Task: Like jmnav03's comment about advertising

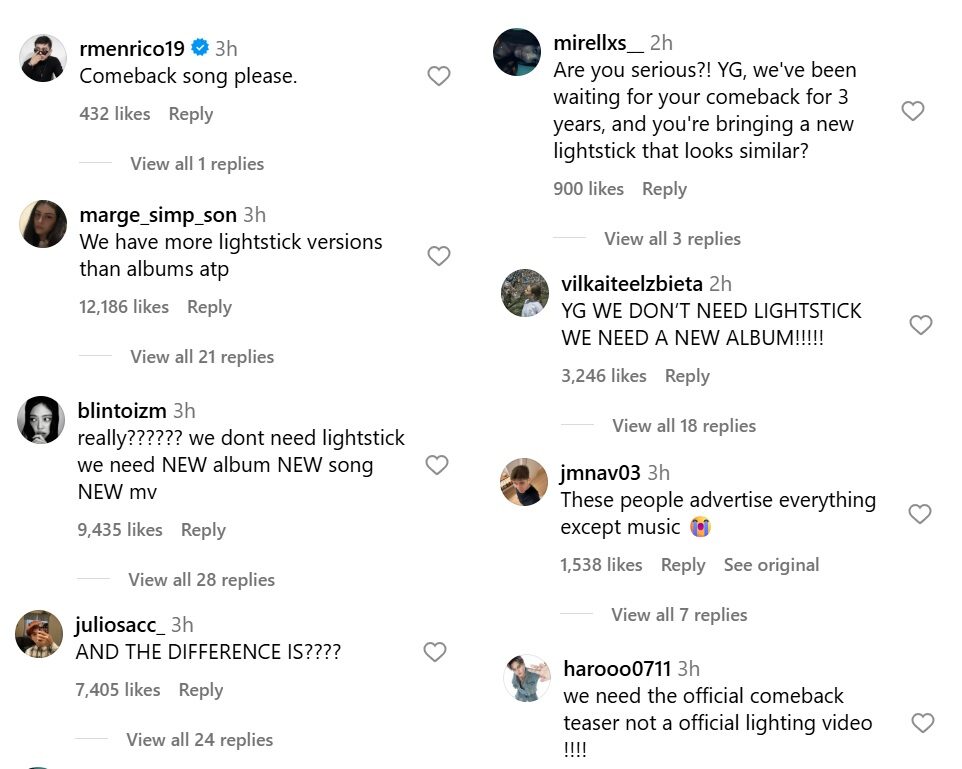Action: pos(920,514)
